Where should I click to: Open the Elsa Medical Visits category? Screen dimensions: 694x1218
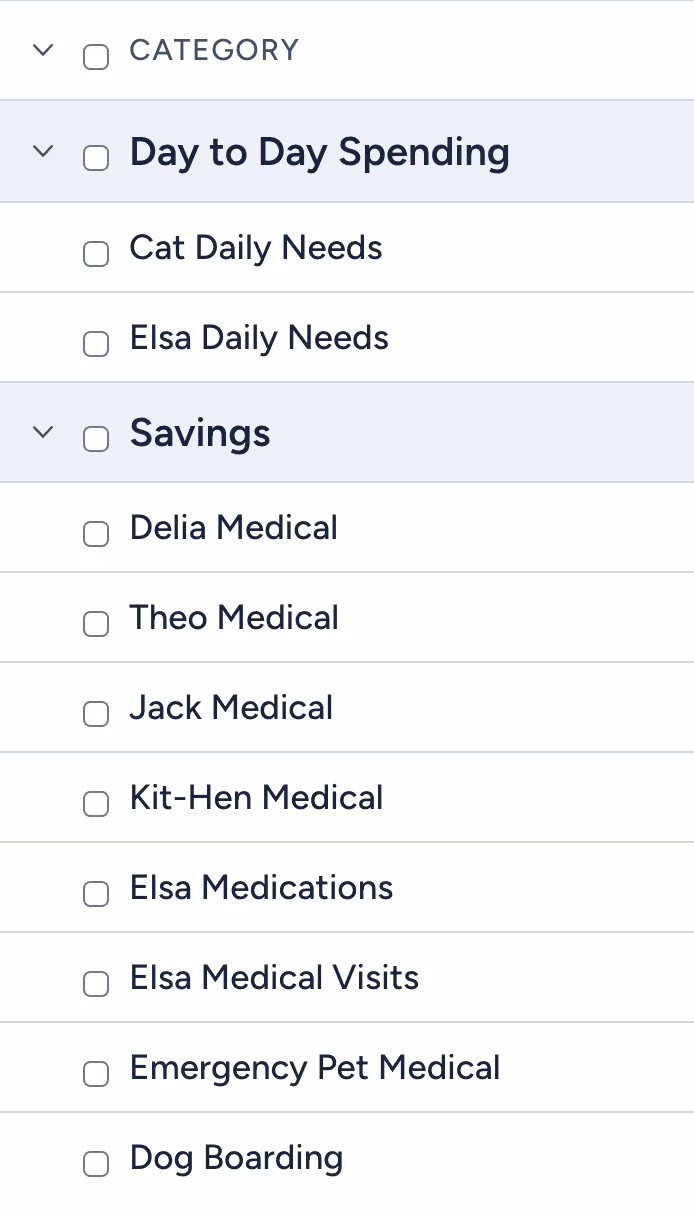(274, 977)
